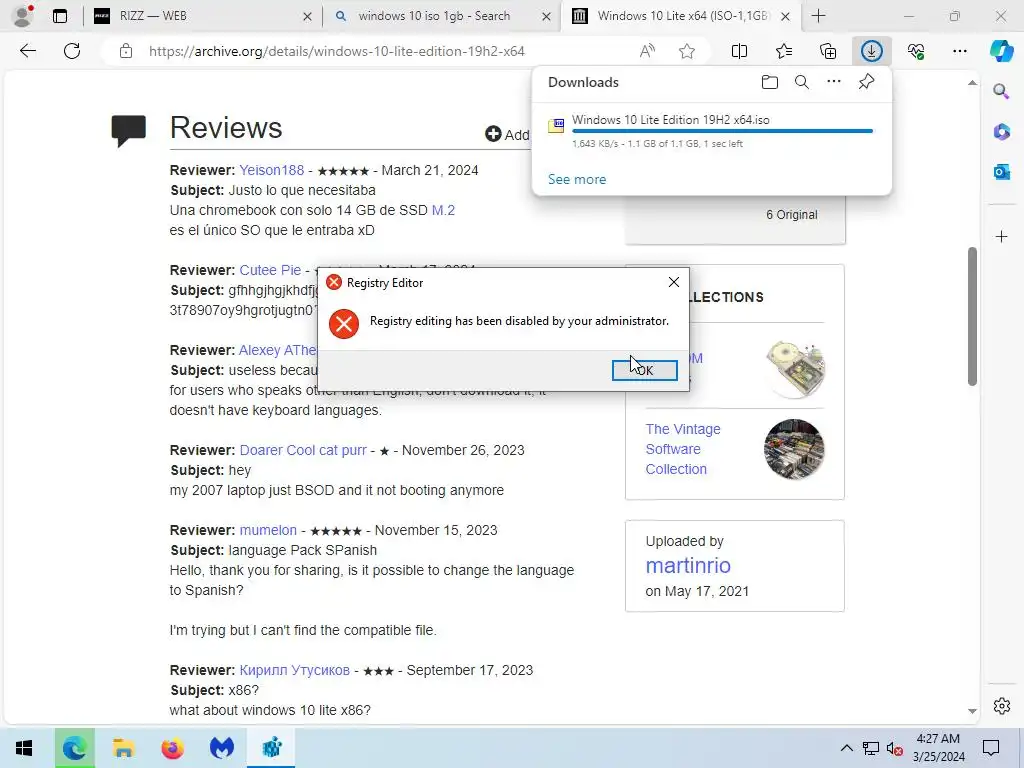This screenshot has height=768, width=1024.
Task: Open reviewer Cutee Pie profile
Action: click(x=270, y=270)
